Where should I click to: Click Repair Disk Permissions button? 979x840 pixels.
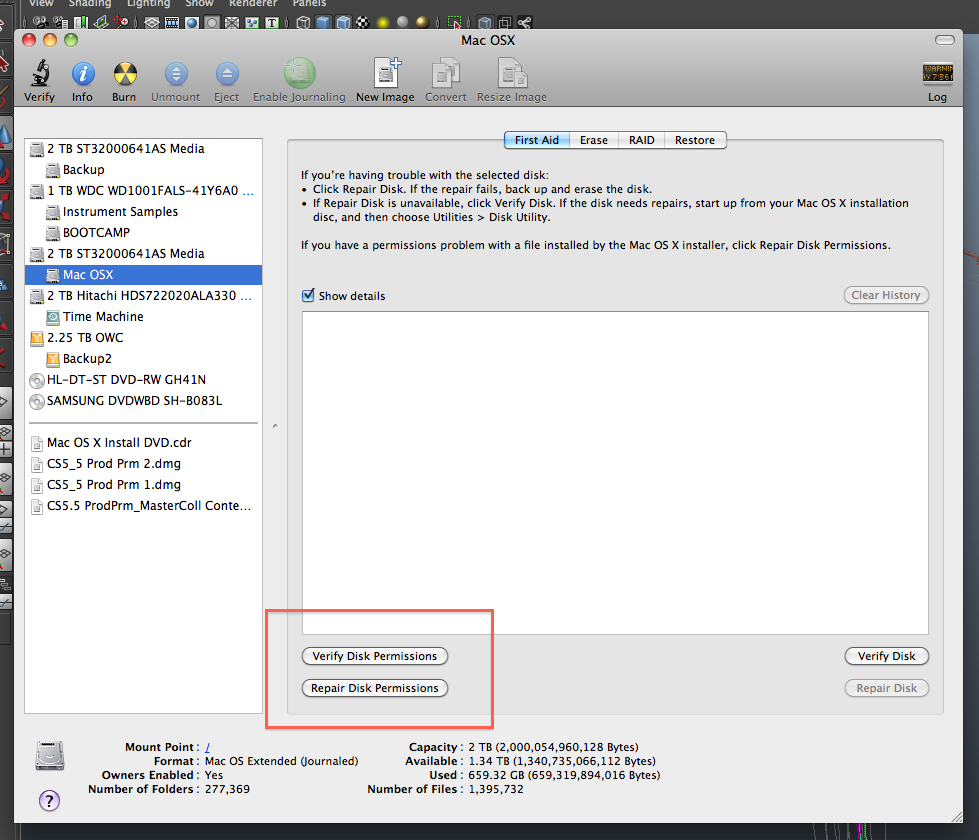pos(375,688)
